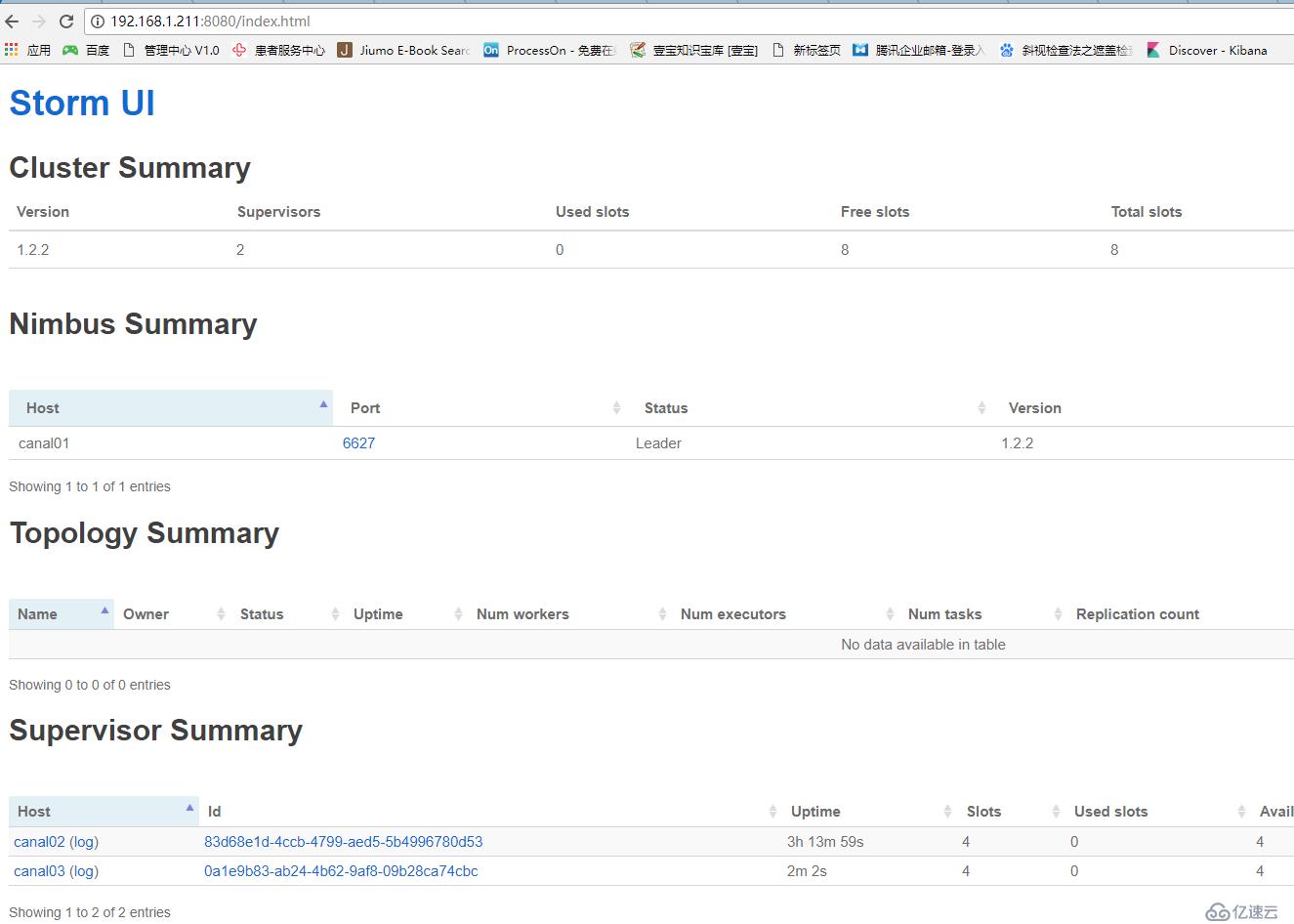The height and width of the screenshot is (924, 1294).
Task: Select the Nimbus host cell canal01
Action: [44, 442]
